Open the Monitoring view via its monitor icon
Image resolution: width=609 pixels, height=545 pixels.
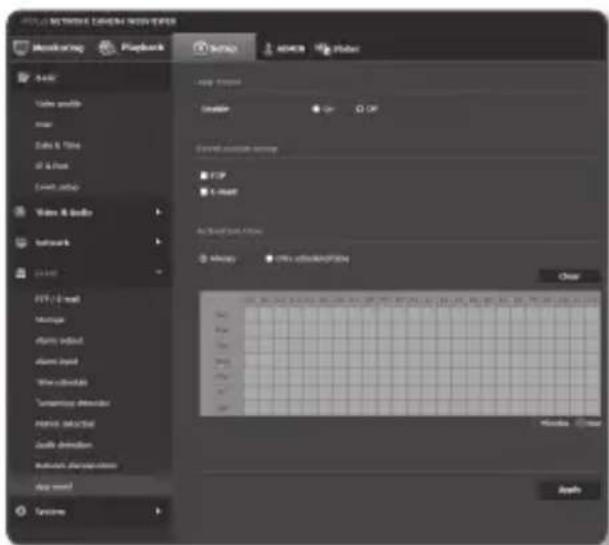[20, 48]
